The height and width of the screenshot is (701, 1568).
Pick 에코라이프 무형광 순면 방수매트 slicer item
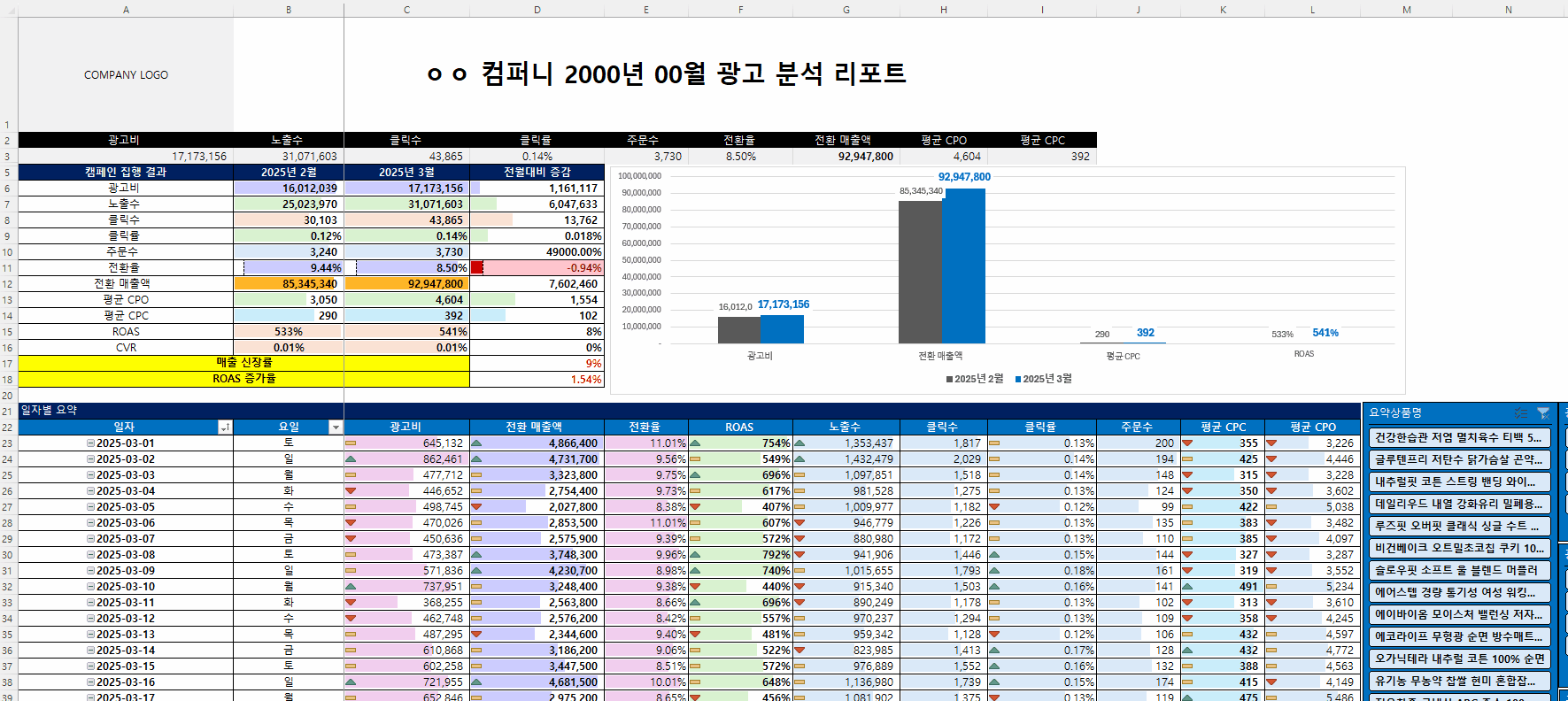pyautogui.click(x=1459, y=636)
